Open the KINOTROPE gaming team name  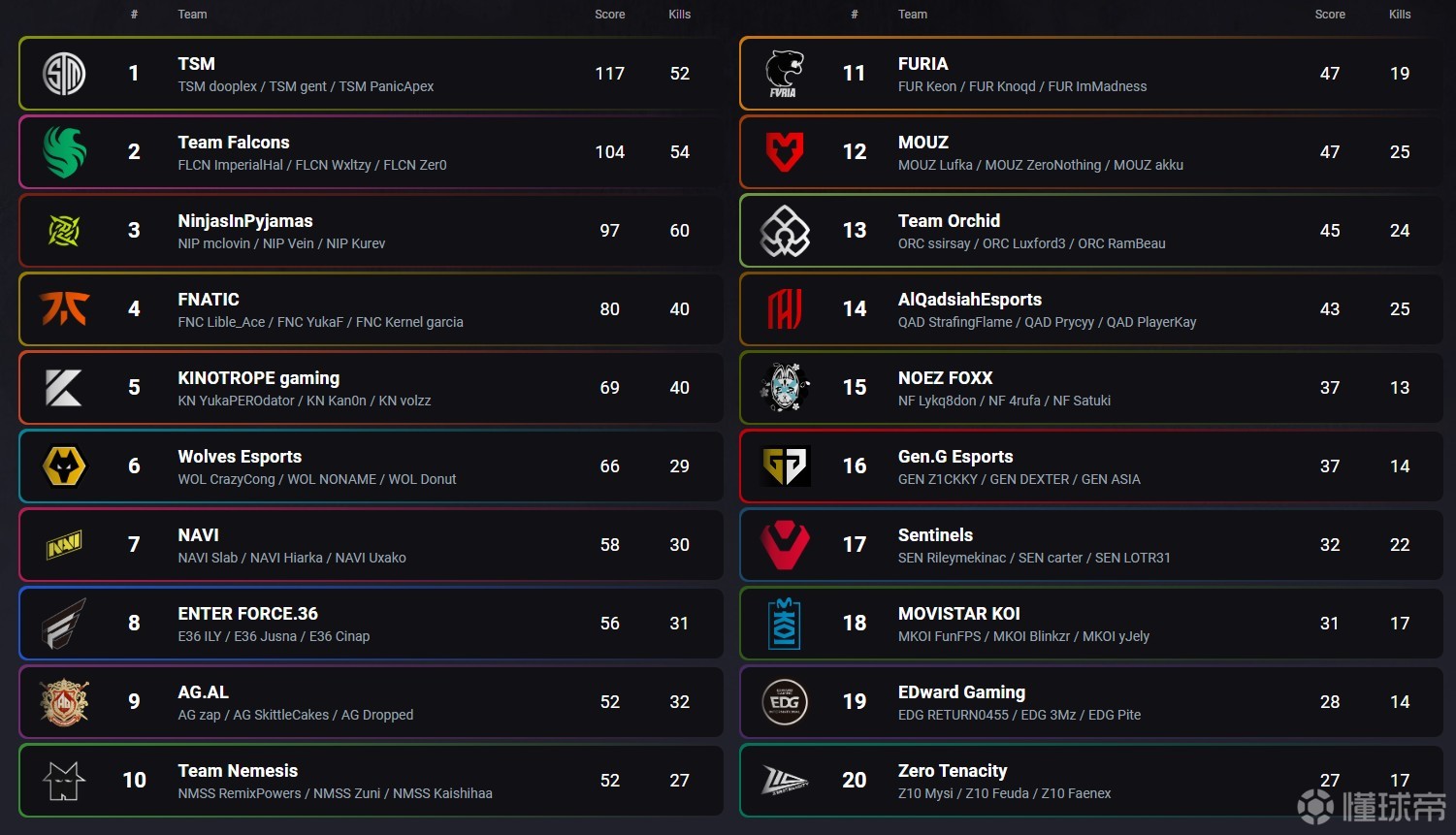coord(259,378)
